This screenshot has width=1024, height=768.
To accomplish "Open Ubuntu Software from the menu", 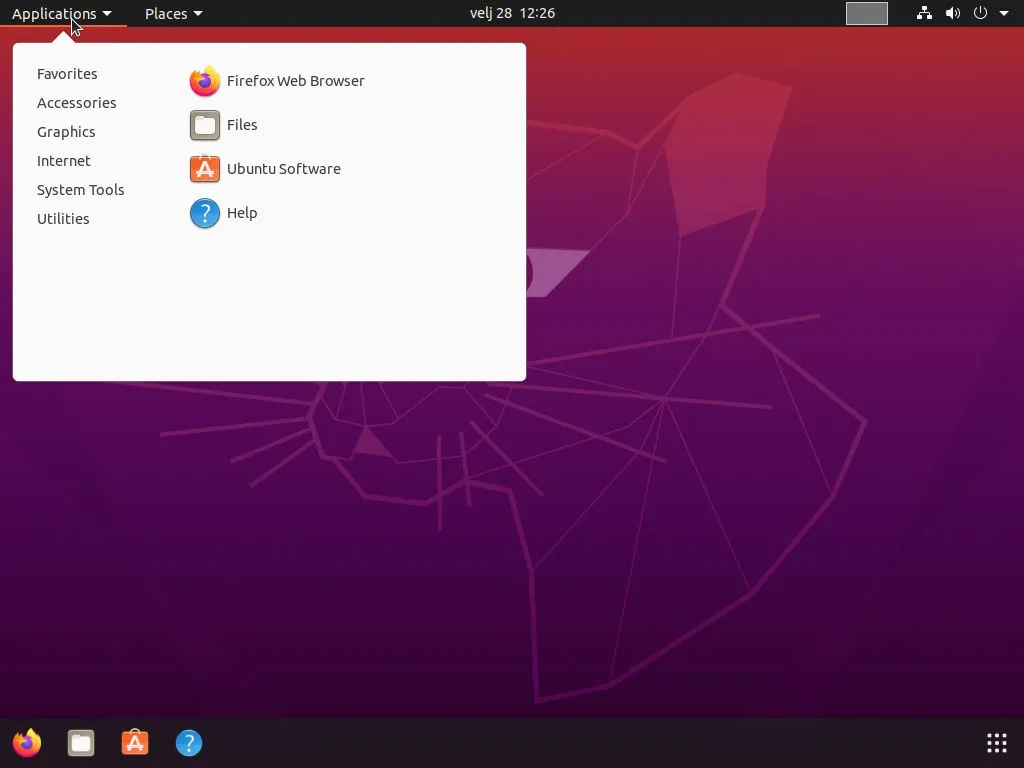I will pos(284,169).
